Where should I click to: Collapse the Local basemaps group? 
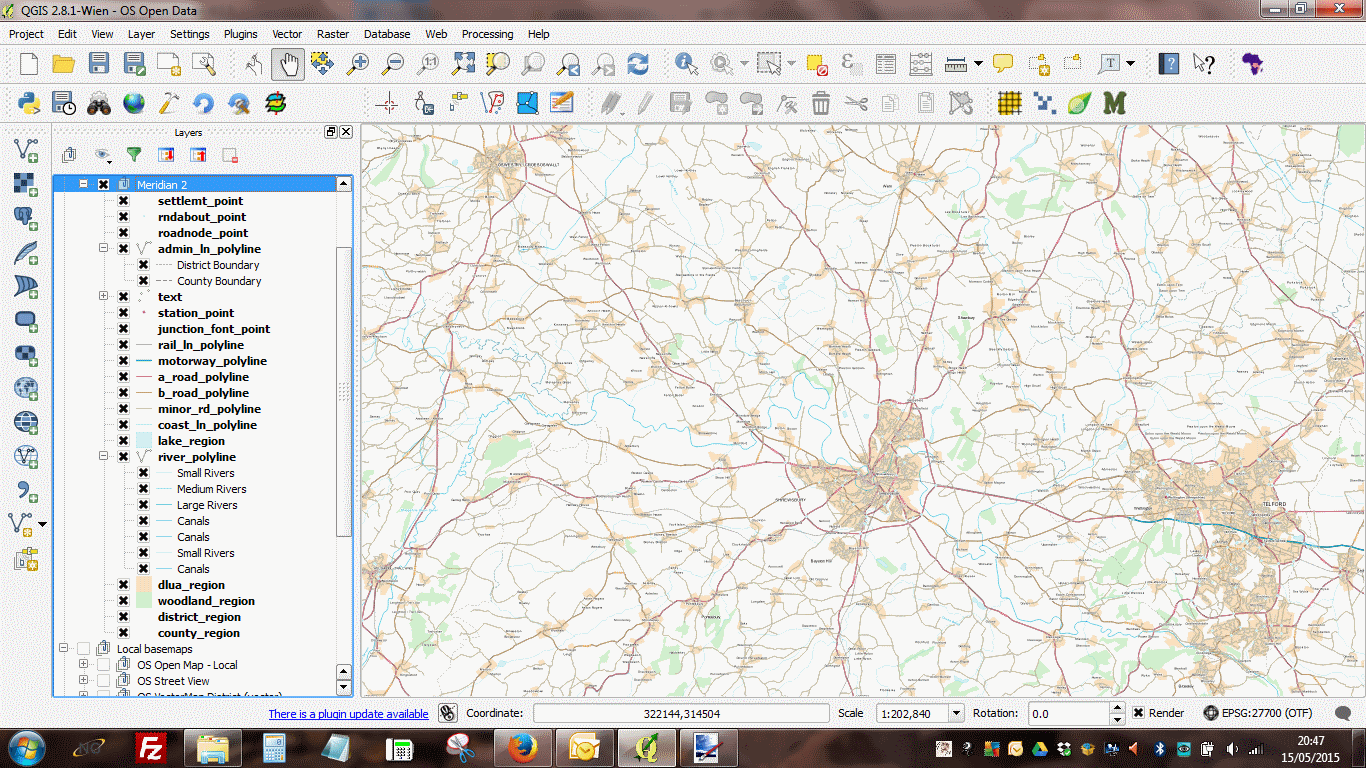[64, 649]
